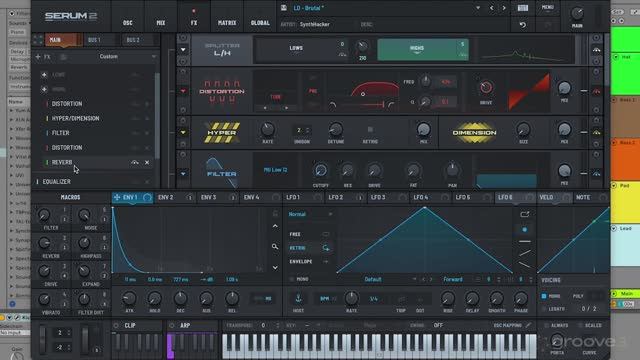Enable the Always portamento option
640x360 pixels.
tap(547, 326)
